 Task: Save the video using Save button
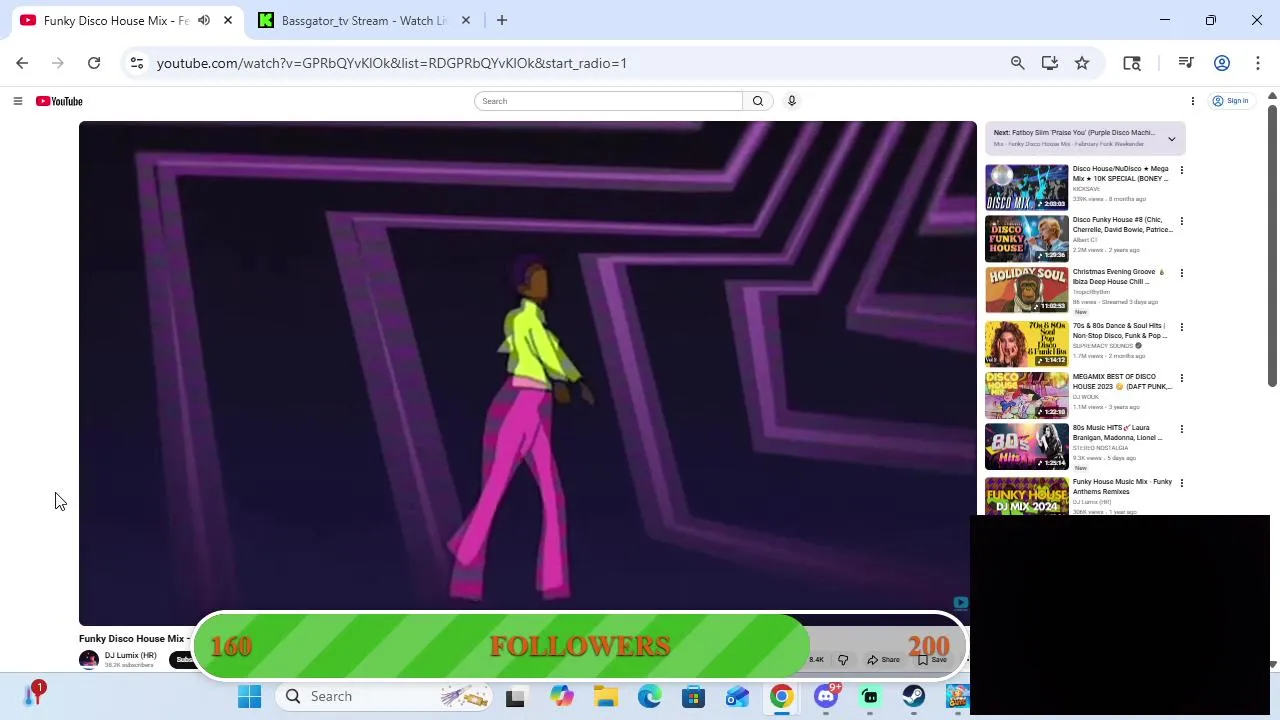click(x=932, y=660)
